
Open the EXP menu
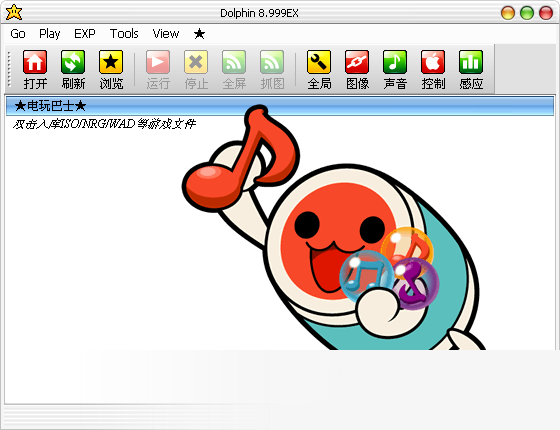click(85, 34)
